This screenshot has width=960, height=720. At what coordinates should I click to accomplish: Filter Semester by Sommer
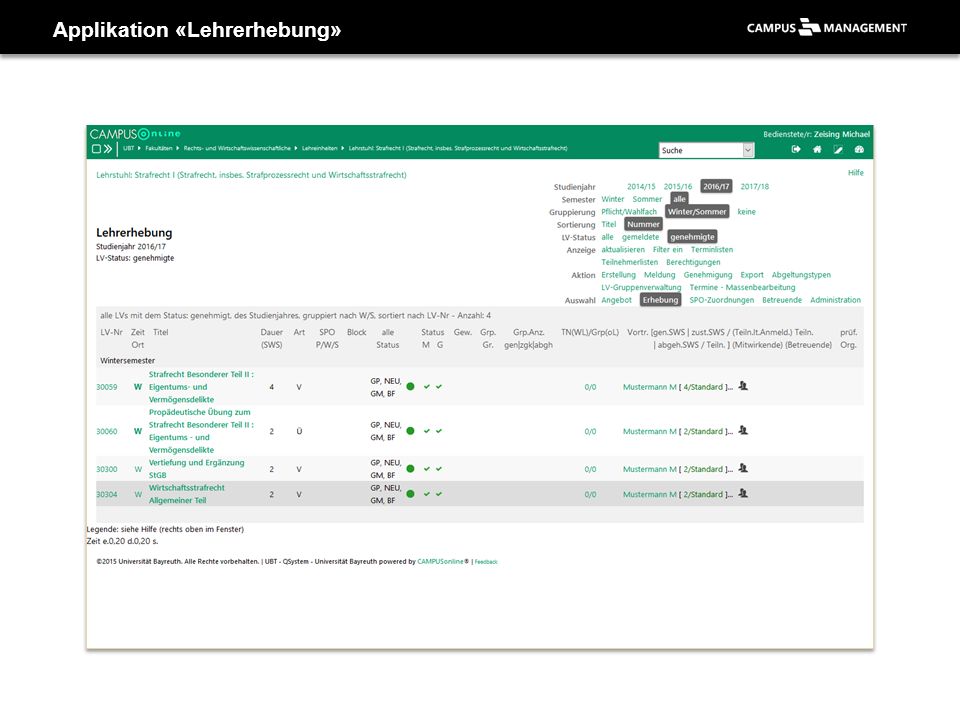[647, 200]
